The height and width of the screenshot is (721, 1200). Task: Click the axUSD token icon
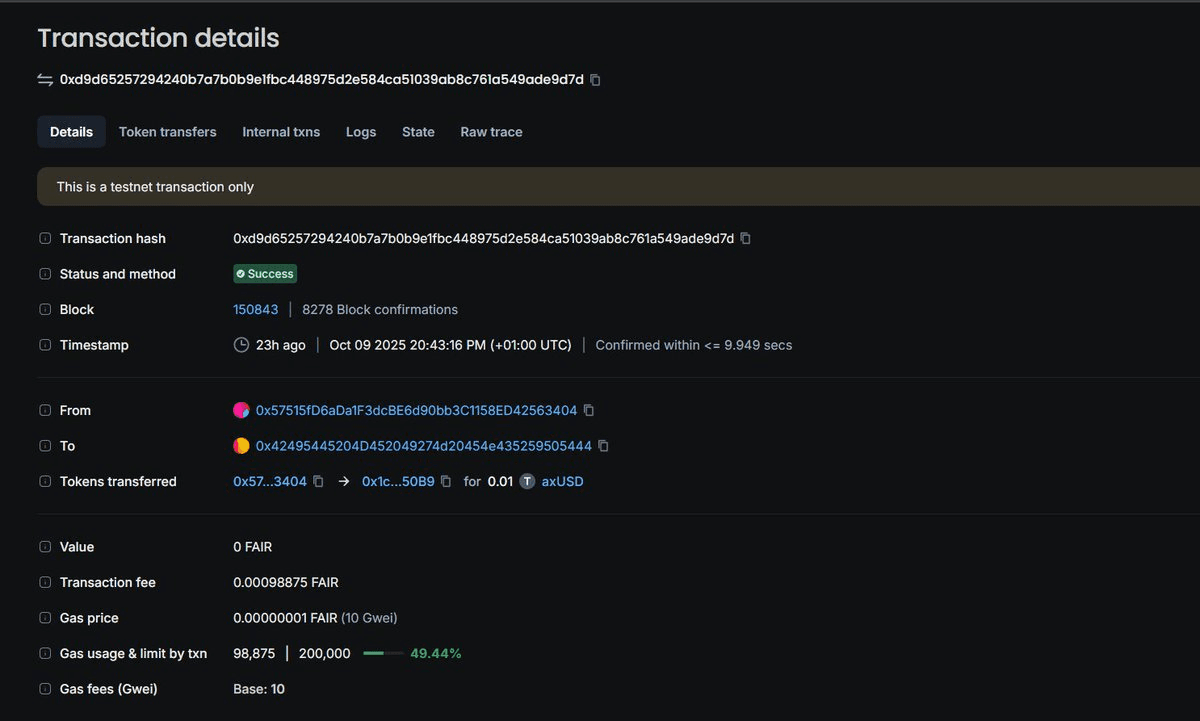[x=527, y=482]
